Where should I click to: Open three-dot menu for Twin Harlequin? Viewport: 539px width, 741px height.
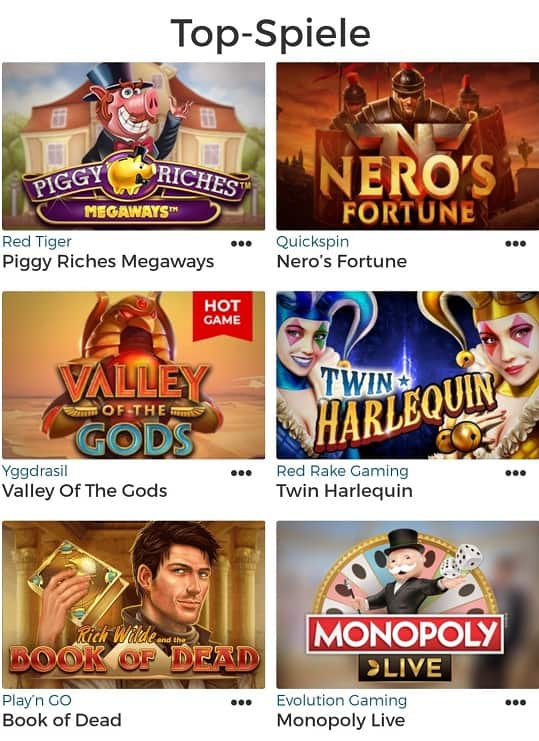click(x=515, y=473)
